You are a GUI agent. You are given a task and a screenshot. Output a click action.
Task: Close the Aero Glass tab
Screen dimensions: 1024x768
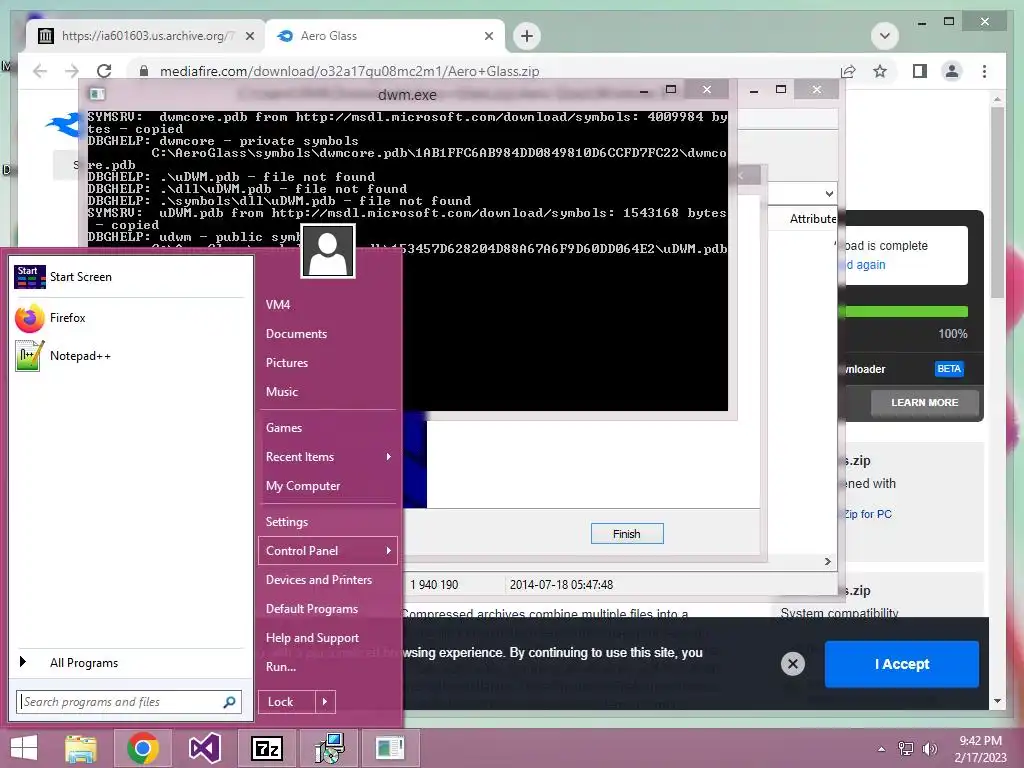(x=488, y=36)
